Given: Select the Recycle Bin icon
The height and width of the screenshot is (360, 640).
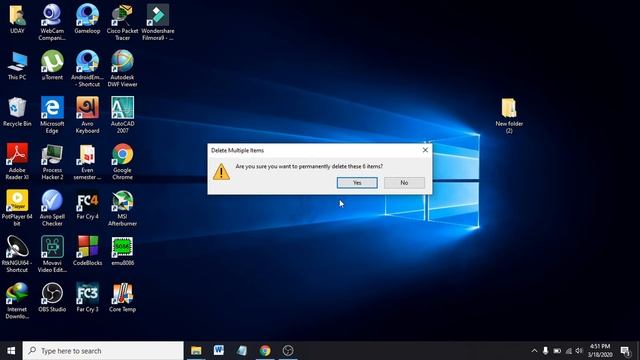Looking at the screenshot, I should (x=17, y=112).
